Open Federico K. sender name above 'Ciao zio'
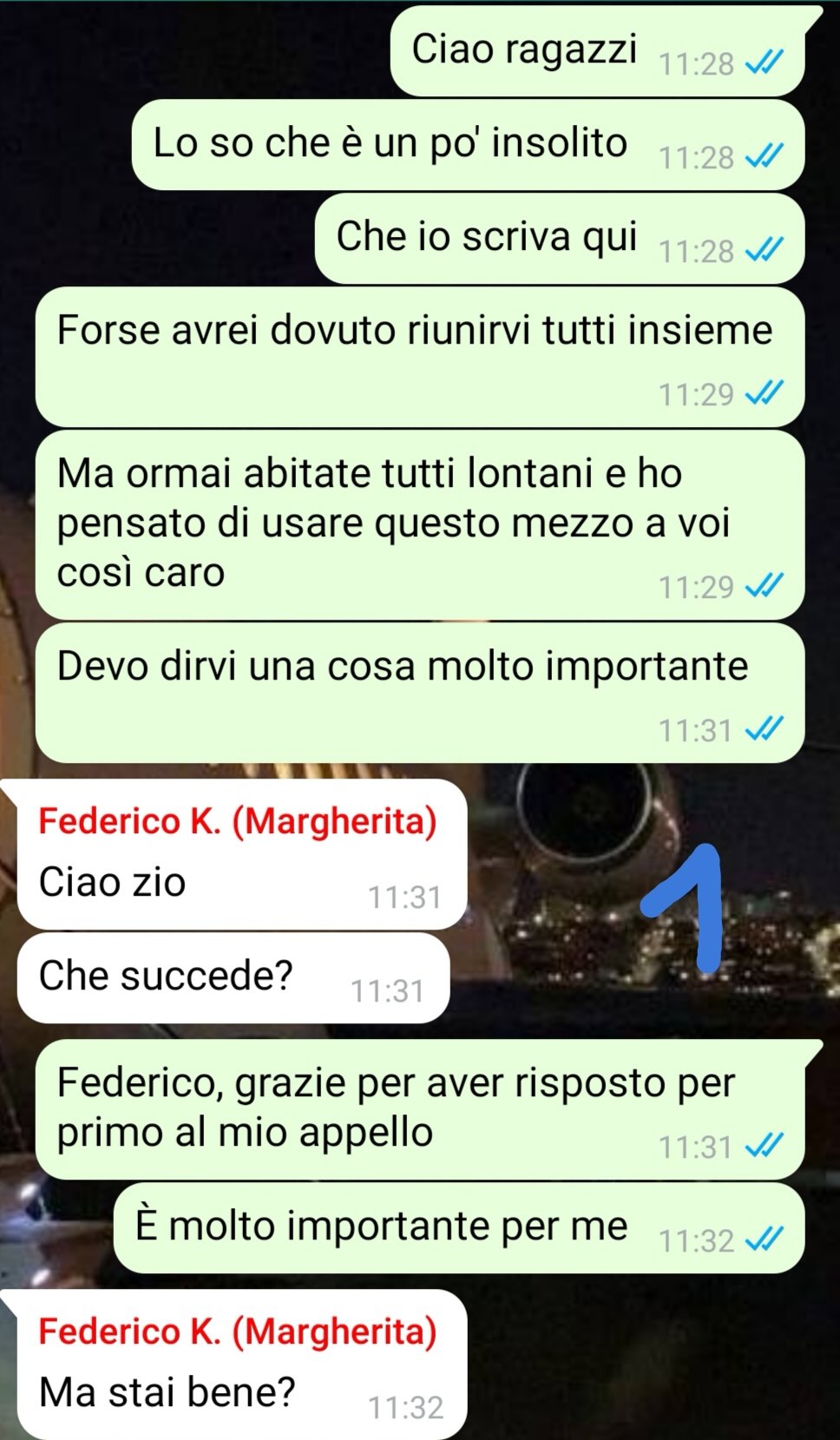Screen dimensions: 840x1440 (237, 820)
